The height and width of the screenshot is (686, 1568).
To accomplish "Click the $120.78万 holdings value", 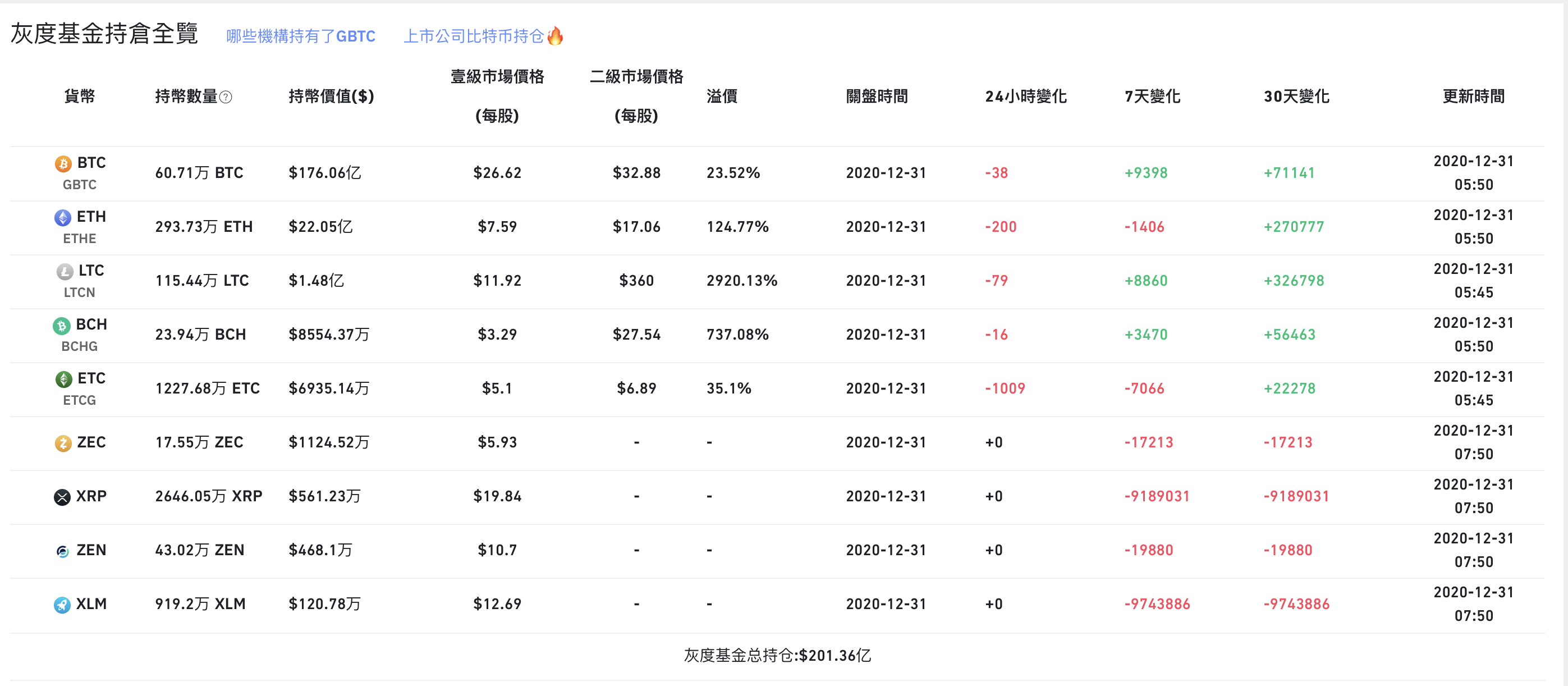I will tap(324, 605).
